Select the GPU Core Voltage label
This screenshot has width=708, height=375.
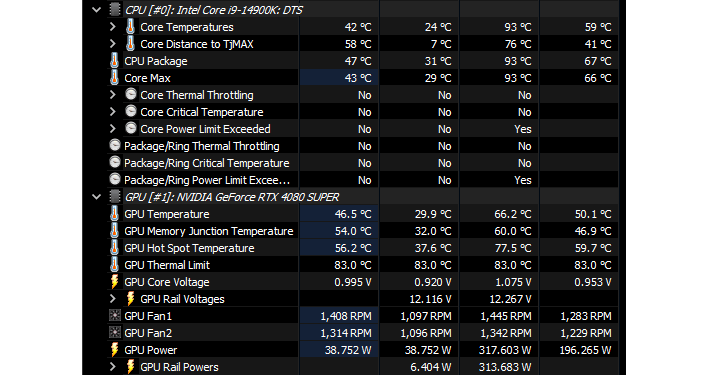click(167, 282)
